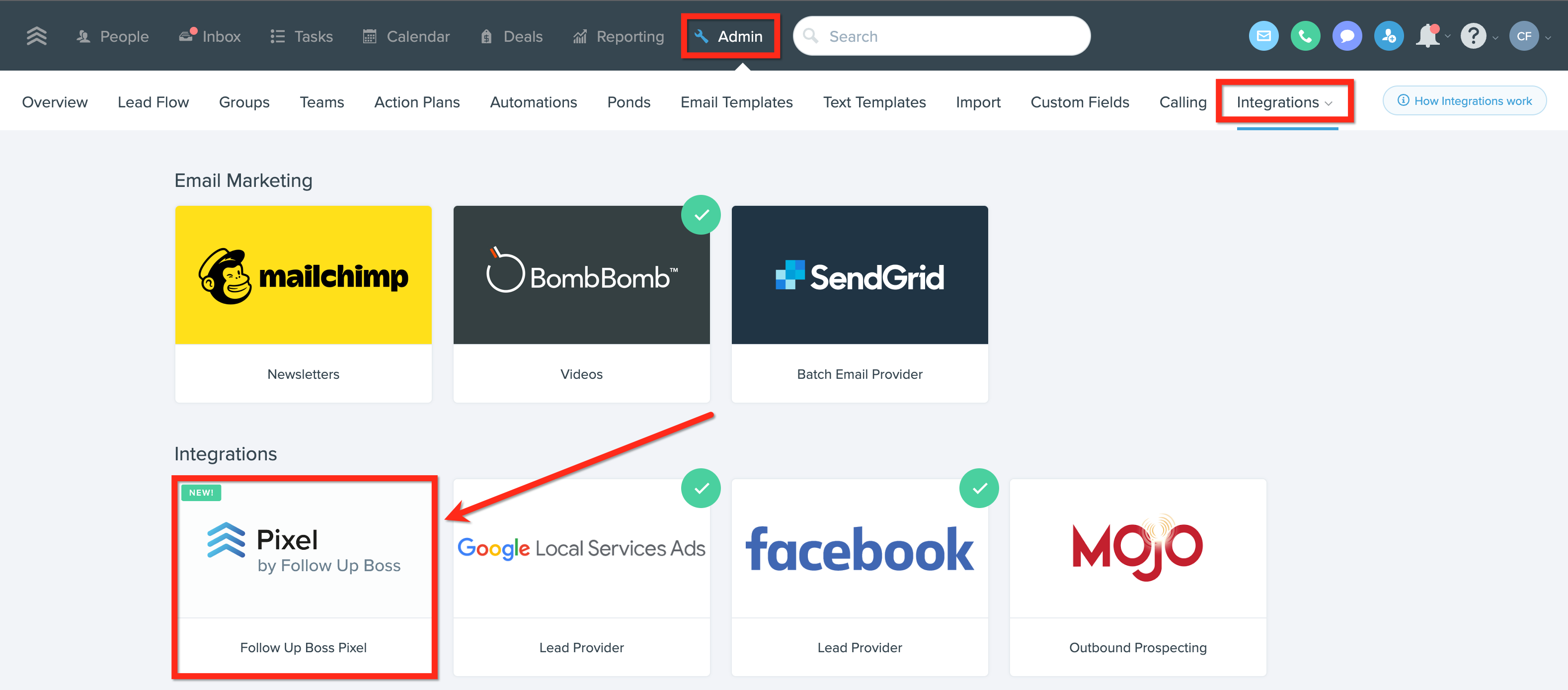Click the Follow Up Boss Pixel label
The width and height of the screenshot is (1568, 690).
click(x=303, y=647)
